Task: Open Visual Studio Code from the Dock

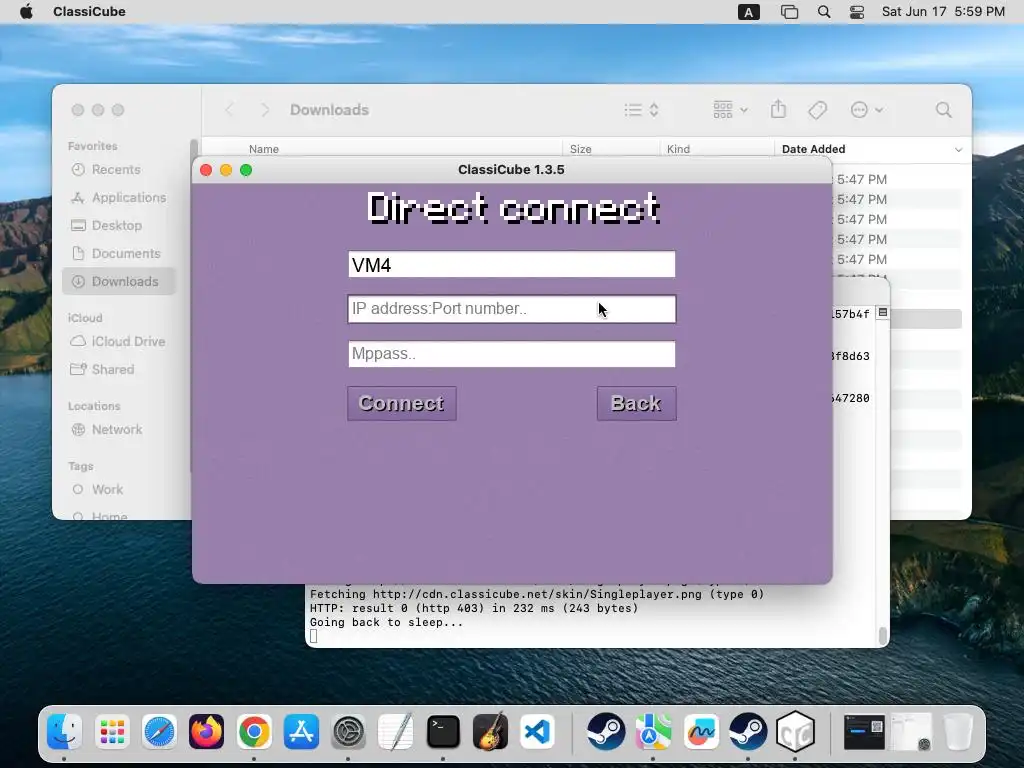Action: click(537, 731)
